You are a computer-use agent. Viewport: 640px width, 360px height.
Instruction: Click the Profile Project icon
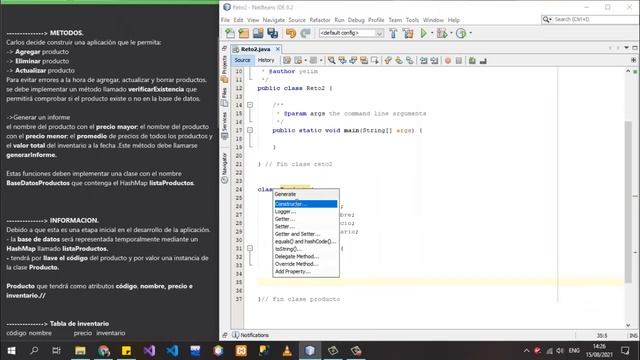461,33
